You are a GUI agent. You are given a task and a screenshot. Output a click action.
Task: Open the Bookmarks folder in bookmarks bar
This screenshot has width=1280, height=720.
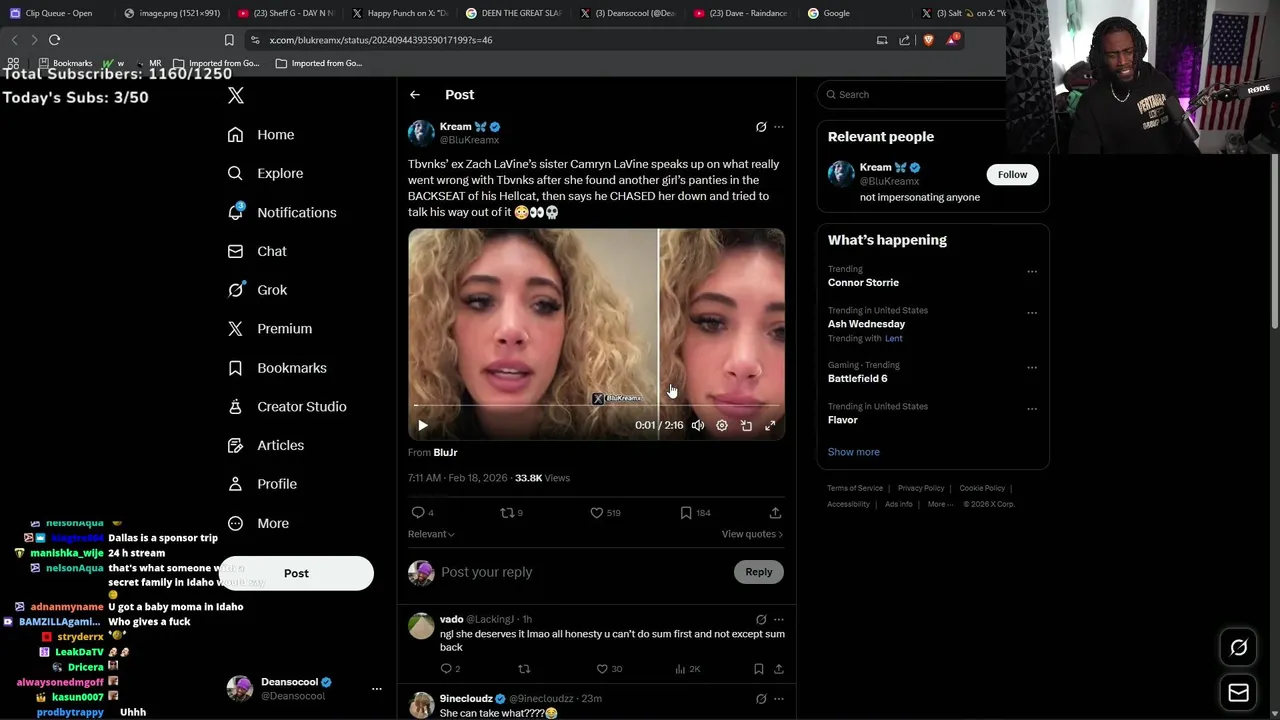(64, 63)
